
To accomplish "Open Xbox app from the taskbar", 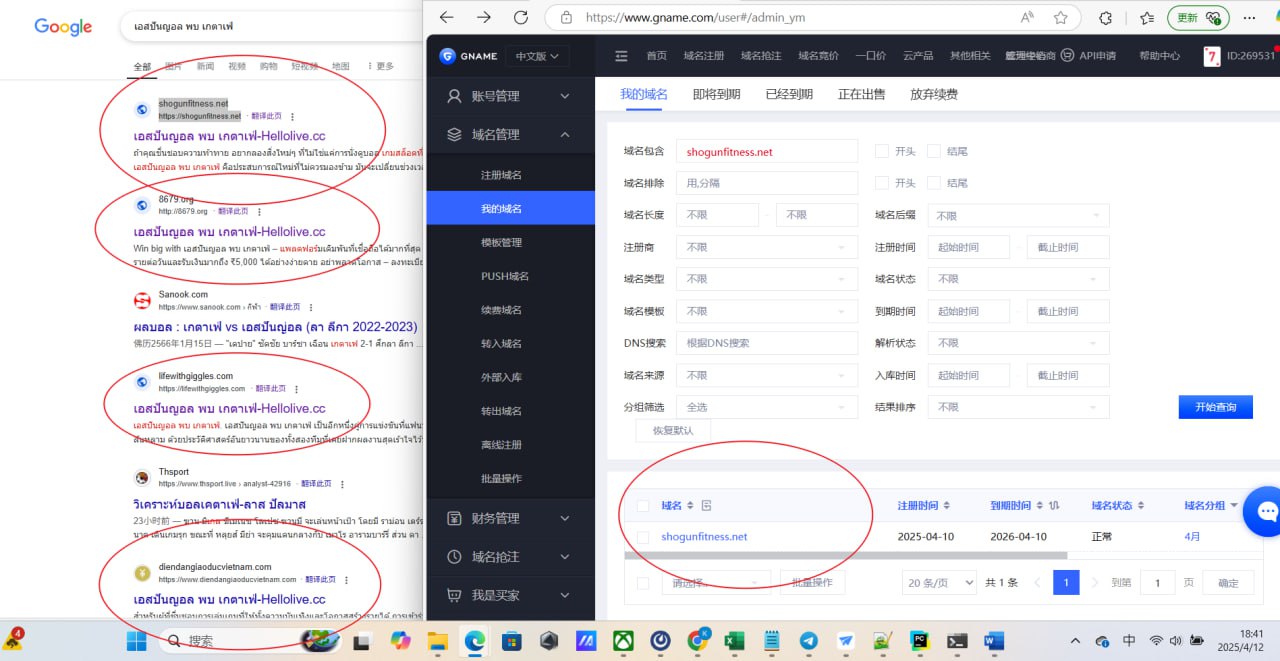I will coord(623,641).
